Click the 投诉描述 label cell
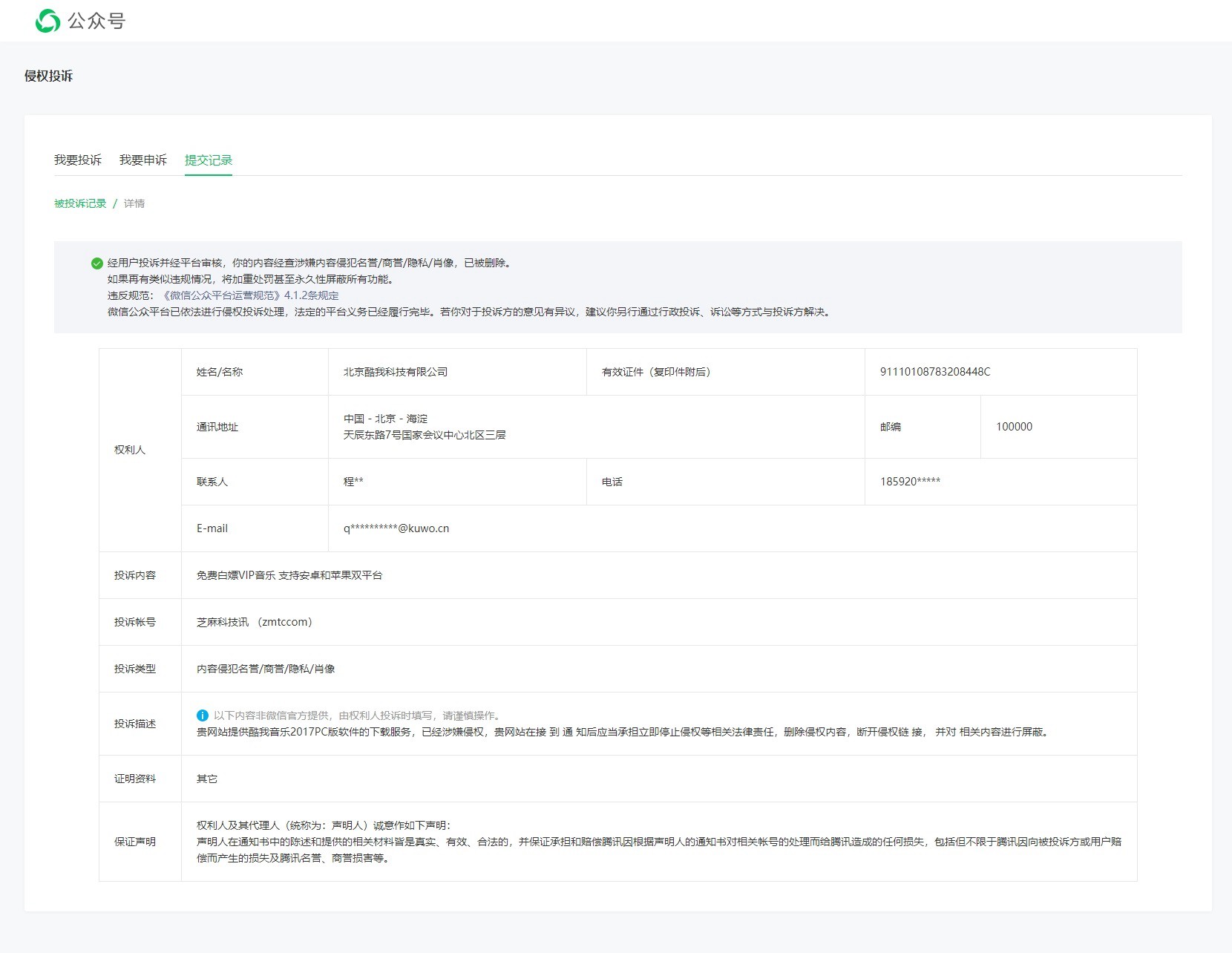The height and width of the screenshot is (953, 1232). click(140, 724)
